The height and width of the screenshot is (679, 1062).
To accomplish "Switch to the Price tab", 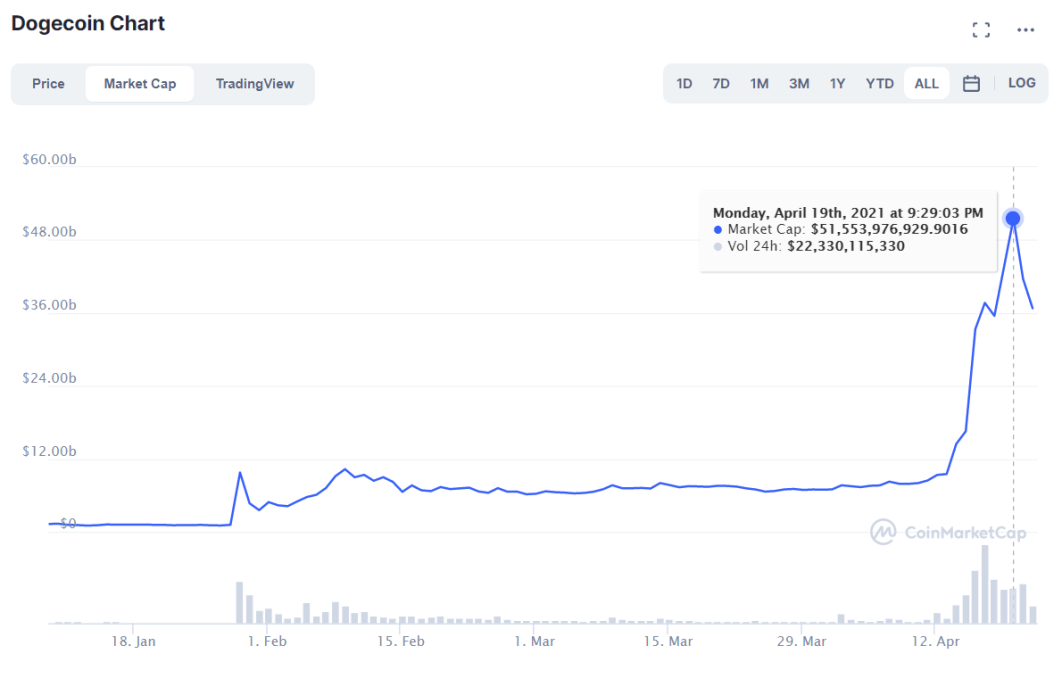I will (48, 84).
